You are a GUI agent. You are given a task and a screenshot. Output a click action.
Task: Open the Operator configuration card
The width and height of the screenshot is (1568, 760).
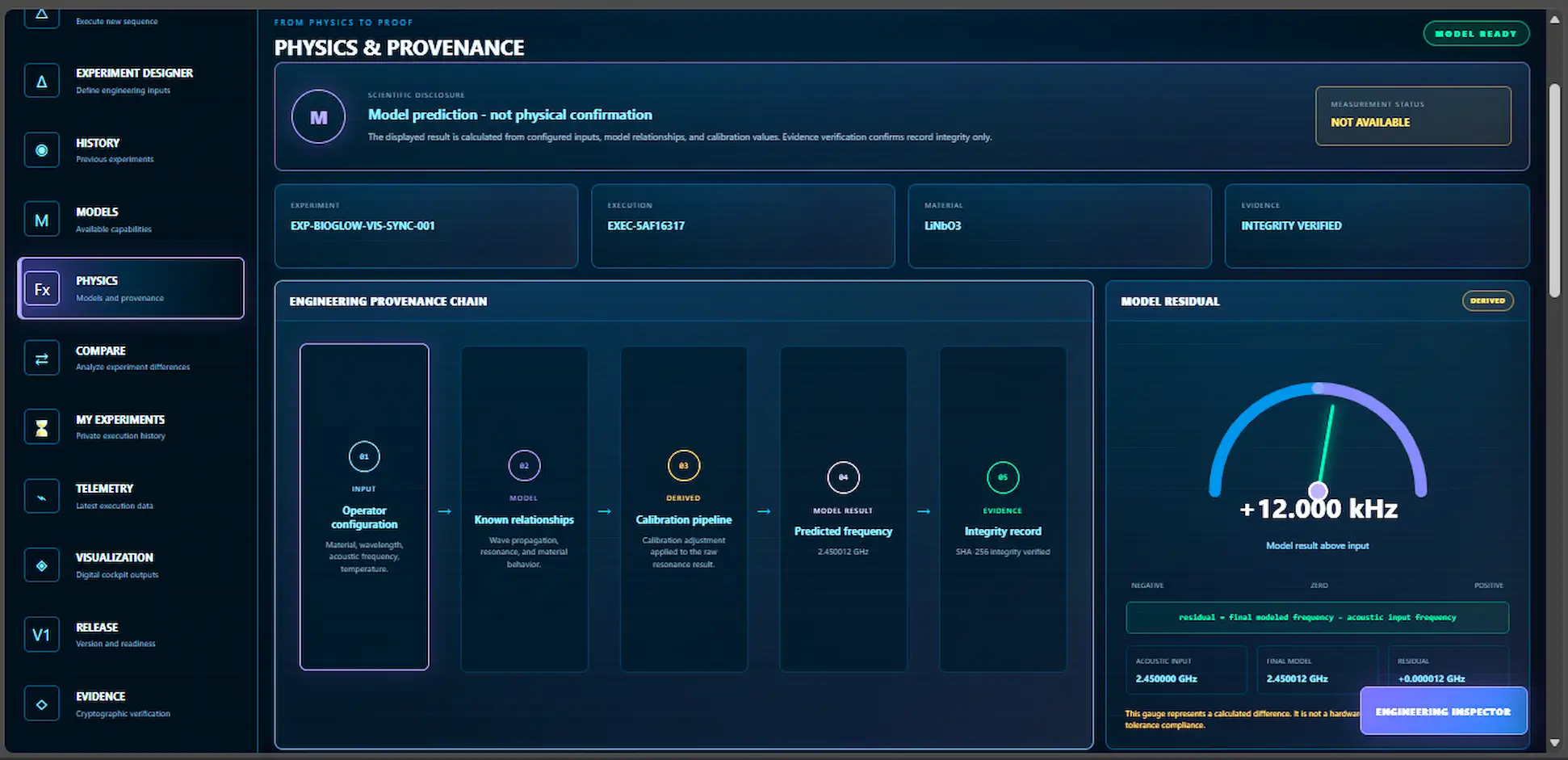(364, 506)
